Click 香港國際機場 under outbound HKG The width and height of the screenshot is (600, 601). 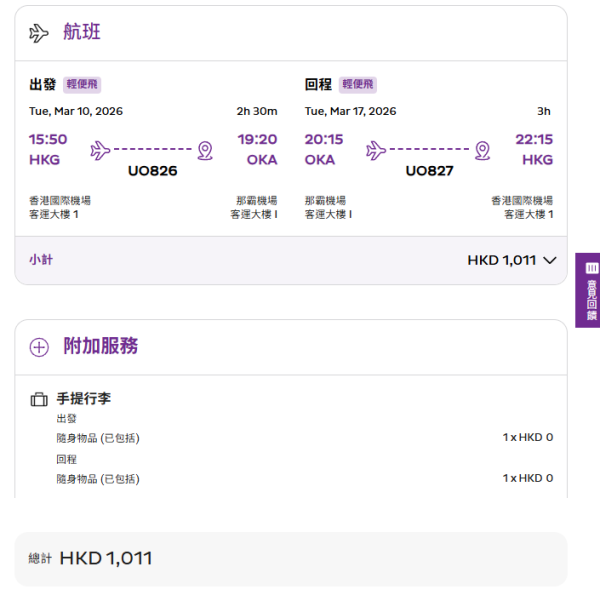[x=60, y=200]
